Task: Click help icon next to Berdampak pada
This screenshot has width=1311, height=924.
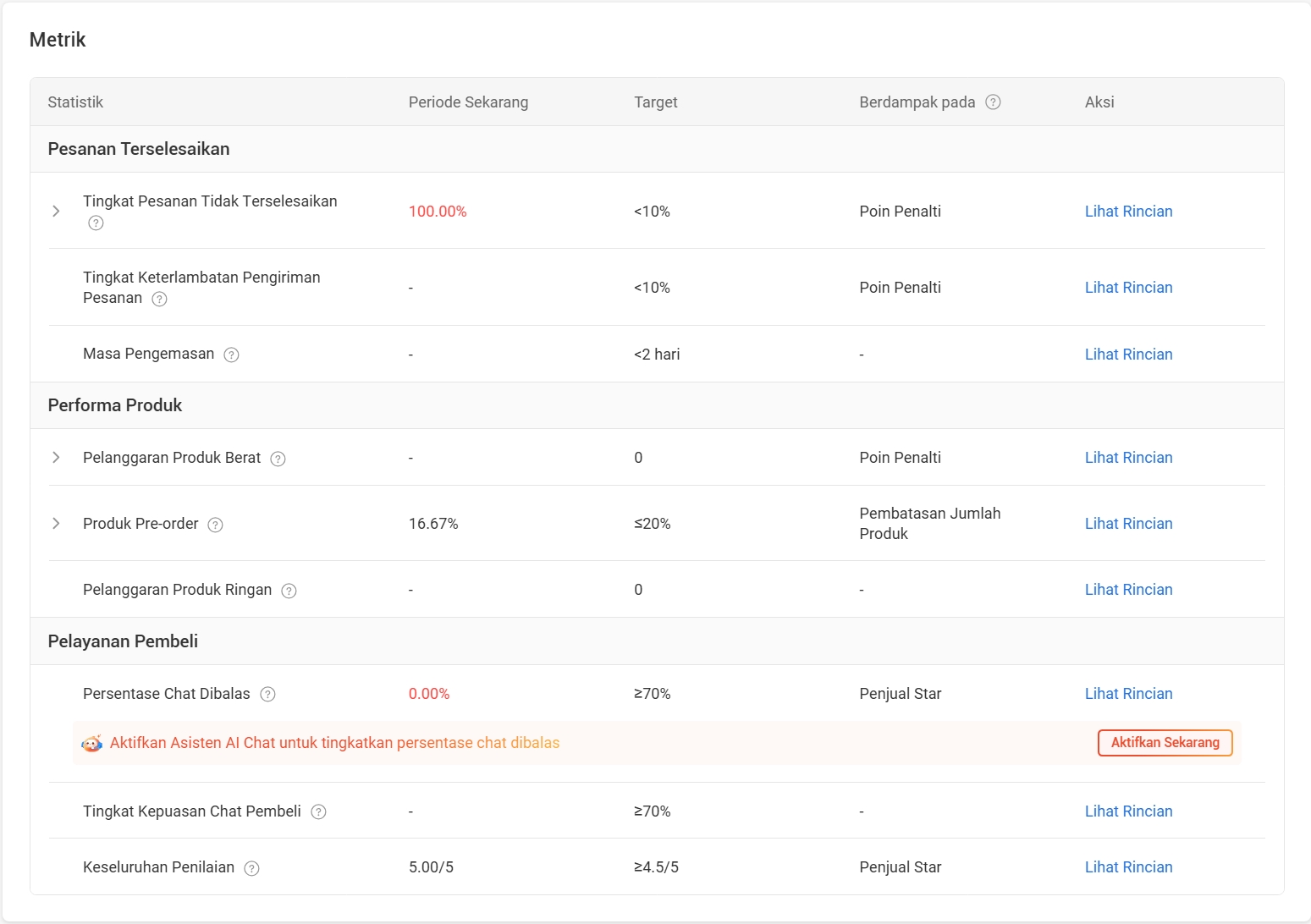Action: (x=994, y=102)
